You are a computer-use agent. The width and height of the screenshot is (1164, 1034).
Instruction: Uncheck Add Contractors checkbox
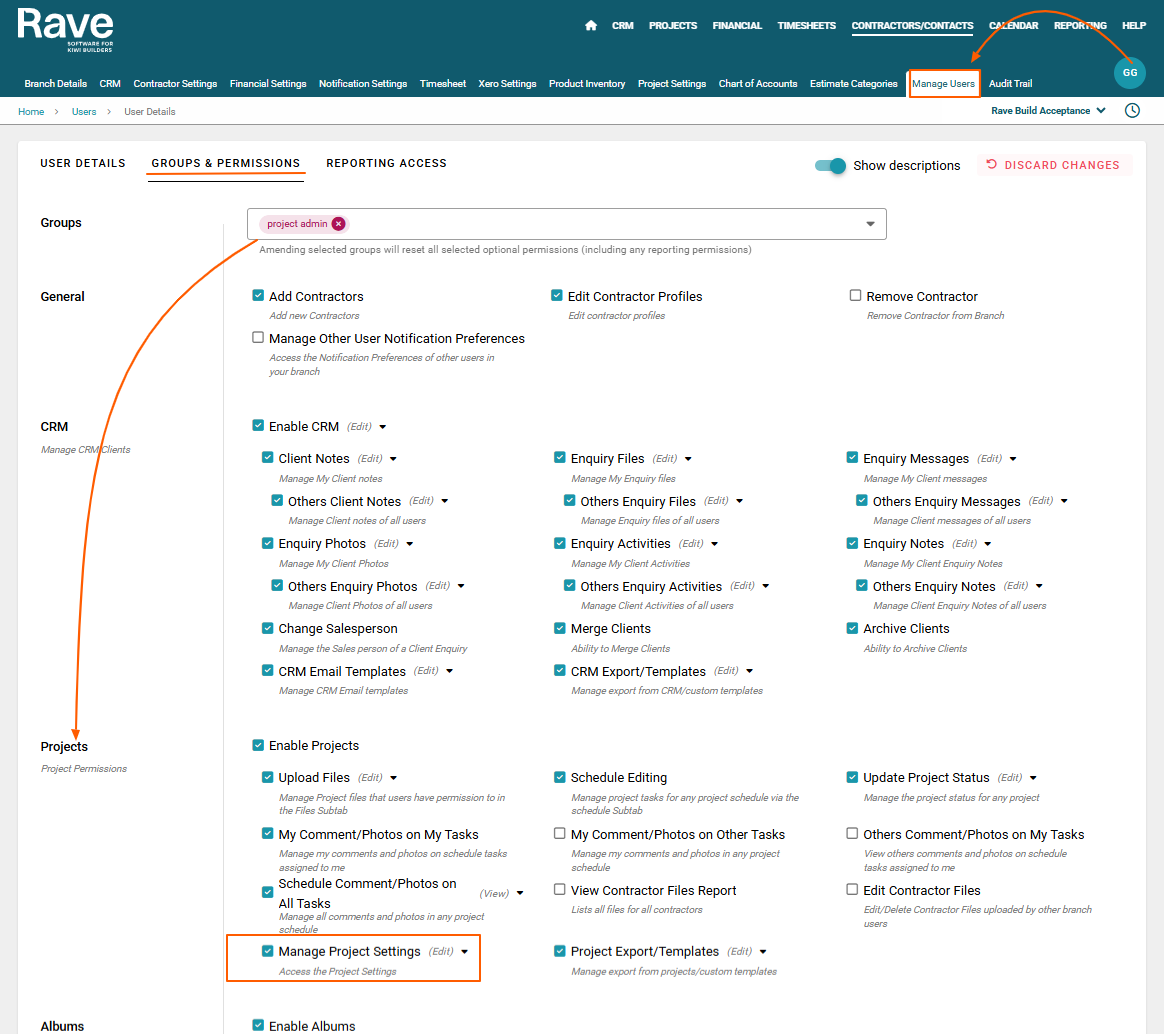coord(258,295)
